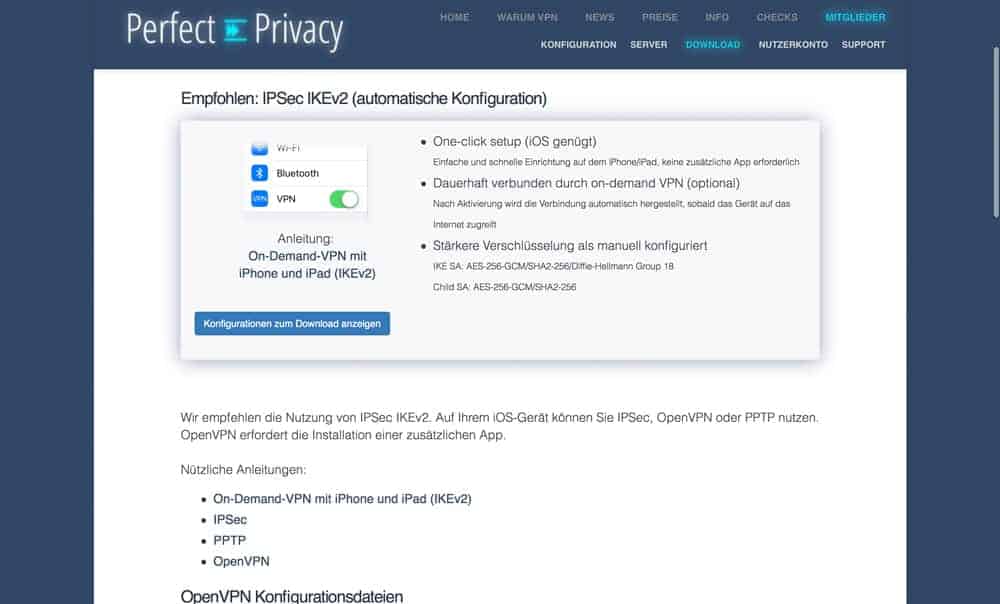Click the blue VPN icon

260,198
